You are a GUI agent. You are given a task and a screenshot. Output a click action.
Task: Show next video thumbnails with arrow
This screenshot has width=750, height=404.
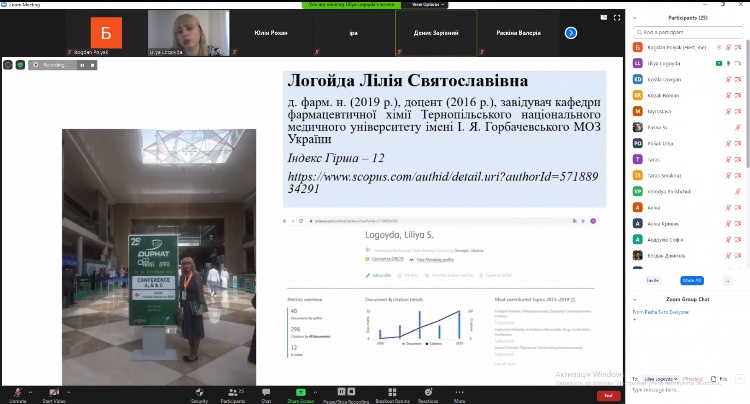tap(571, 32)
